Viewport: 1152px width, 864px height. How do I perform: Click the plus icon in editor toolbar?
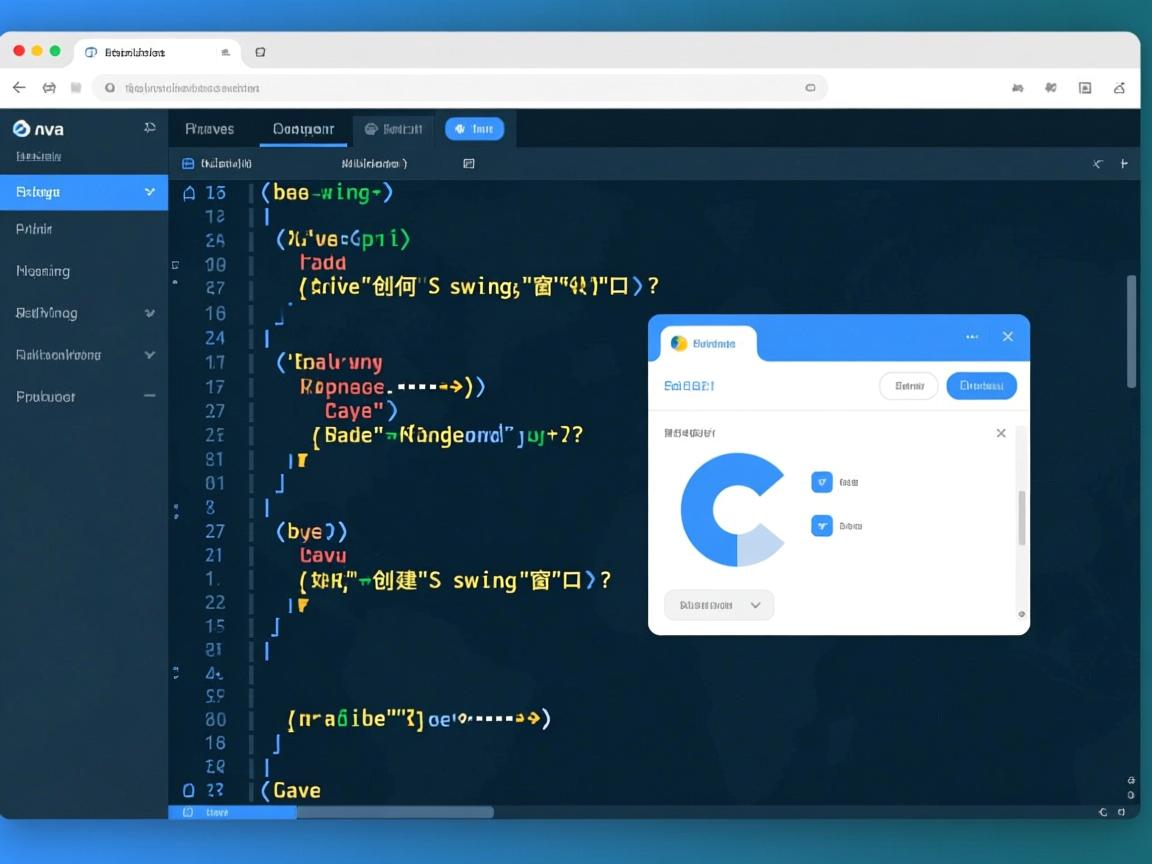(1124, 164)
